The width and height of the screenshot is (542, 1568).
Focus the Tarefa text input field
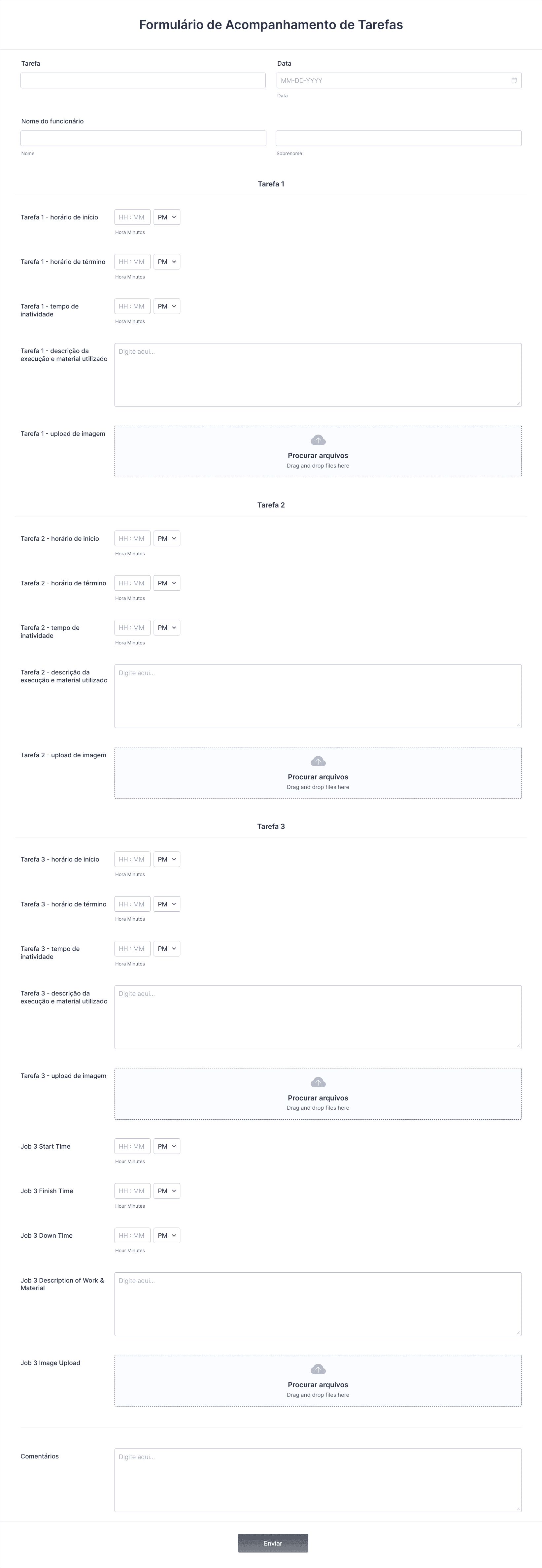tap(143, 81)
